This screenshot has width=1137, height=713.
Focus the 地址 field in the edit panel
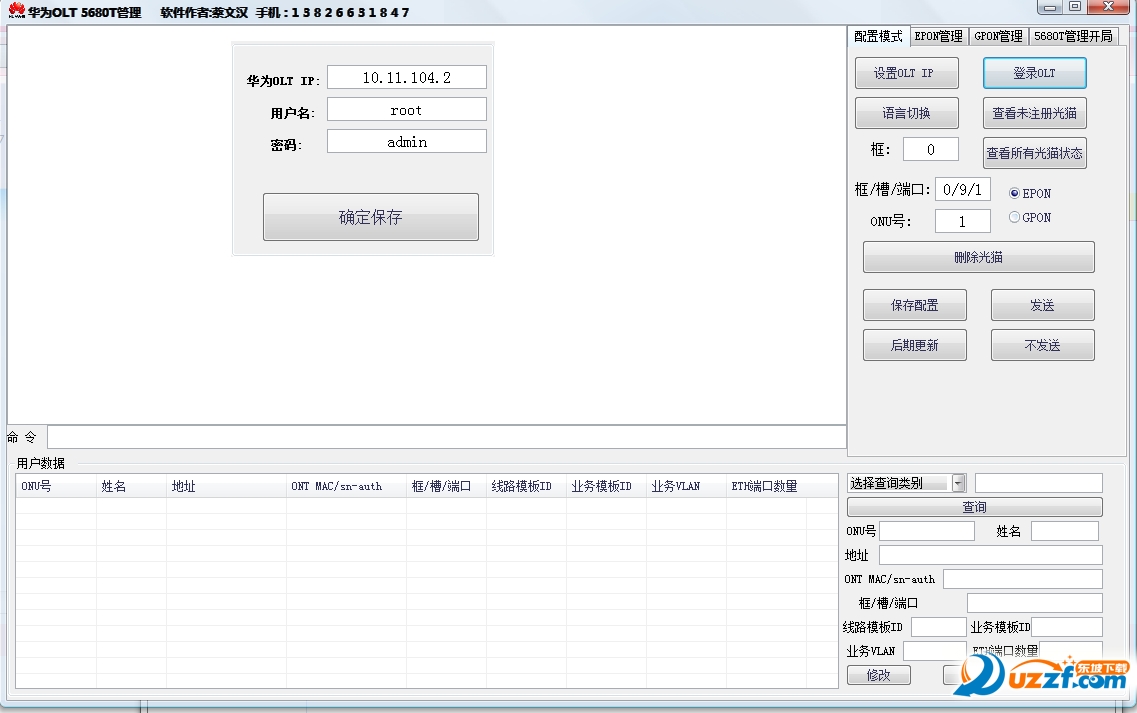(x=991, y=555)
